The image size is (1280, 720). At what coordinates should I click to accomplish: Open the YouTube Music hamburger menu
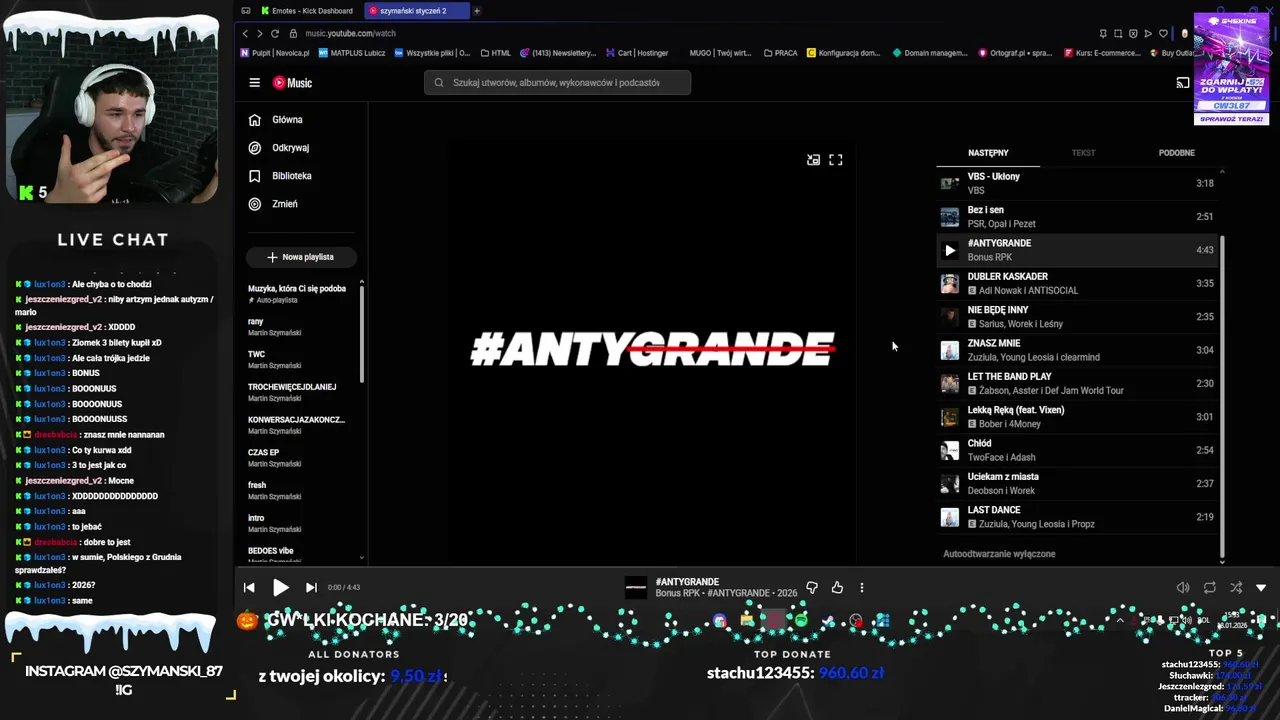(255, 83)
